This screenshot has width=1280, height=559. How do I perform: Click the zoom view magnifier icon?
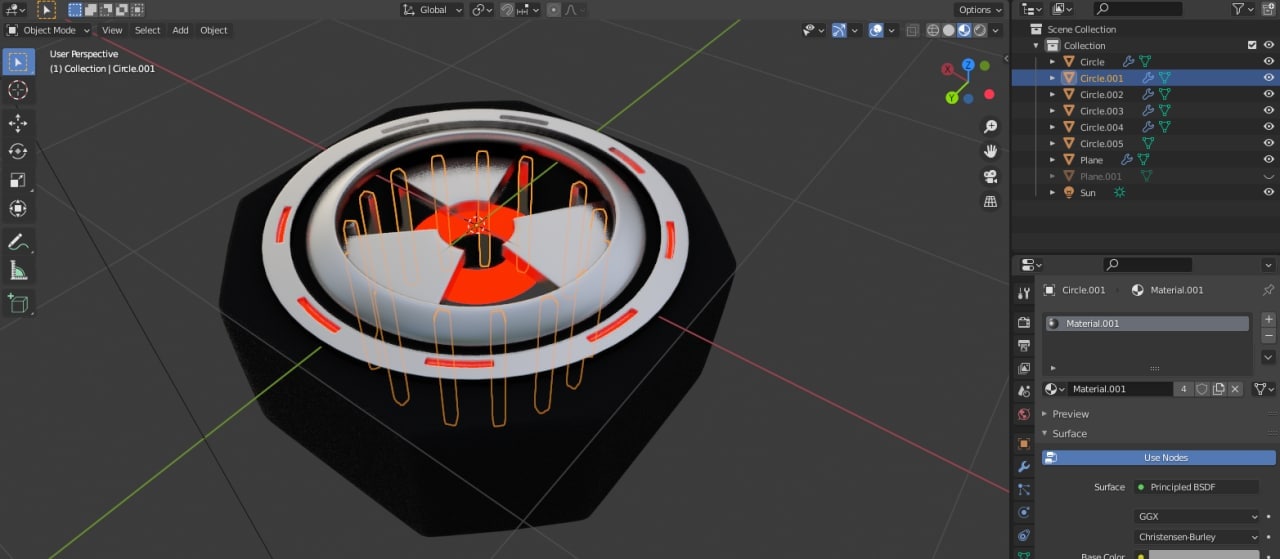pos(990,127)
